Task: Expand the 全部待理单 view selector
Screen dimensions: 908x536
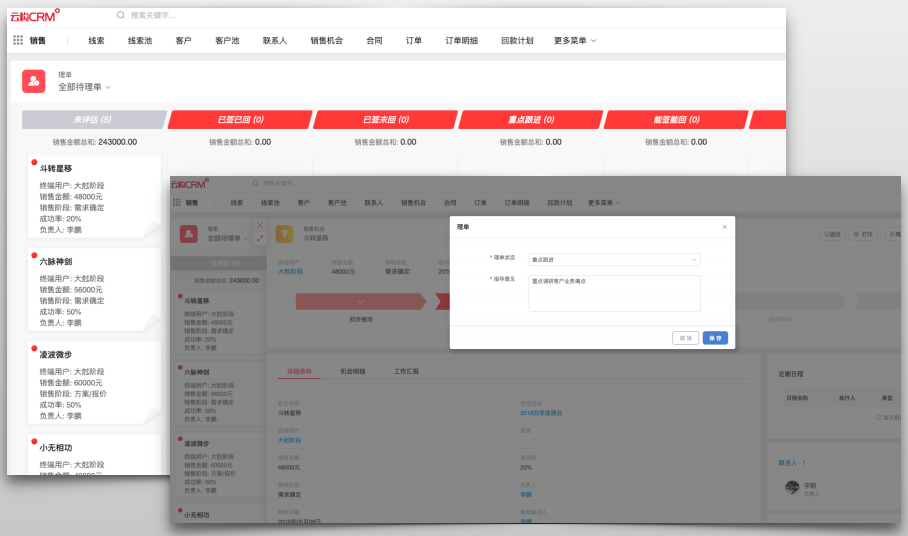Action: pos(84,87)
